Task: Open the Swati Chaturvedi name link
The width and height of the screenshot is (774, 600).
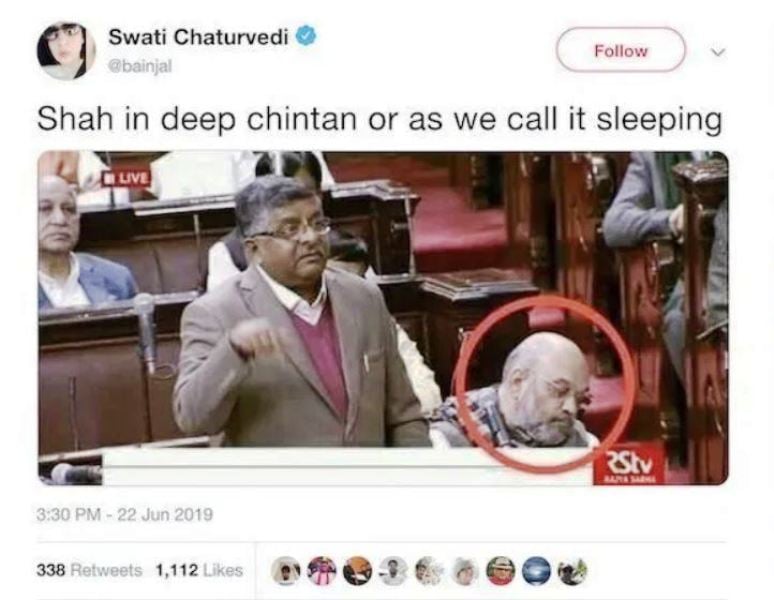Action: (198, 37)
